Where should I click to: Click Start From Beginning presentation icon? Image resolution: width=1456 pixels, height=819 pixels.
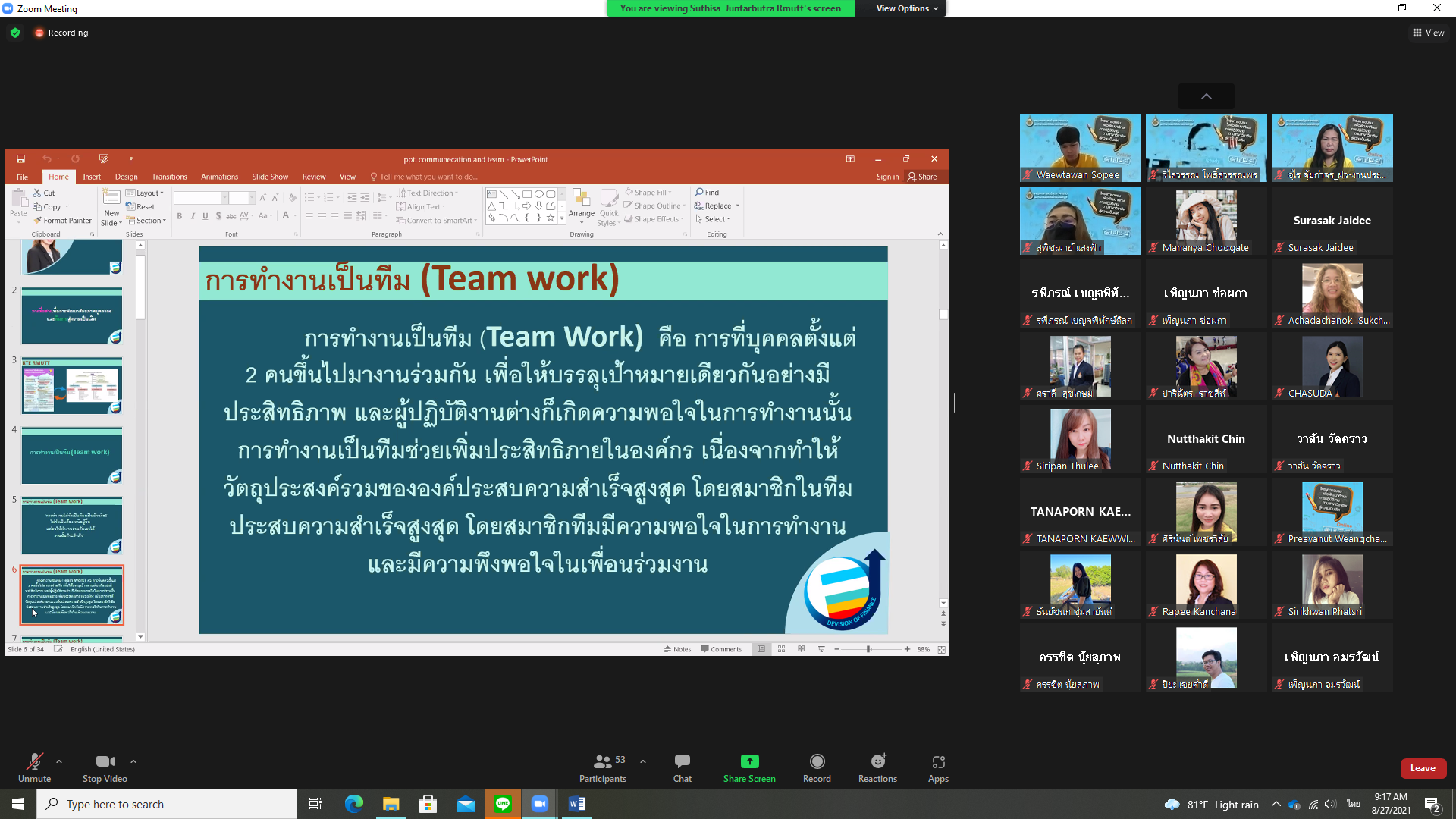point(103,159)
